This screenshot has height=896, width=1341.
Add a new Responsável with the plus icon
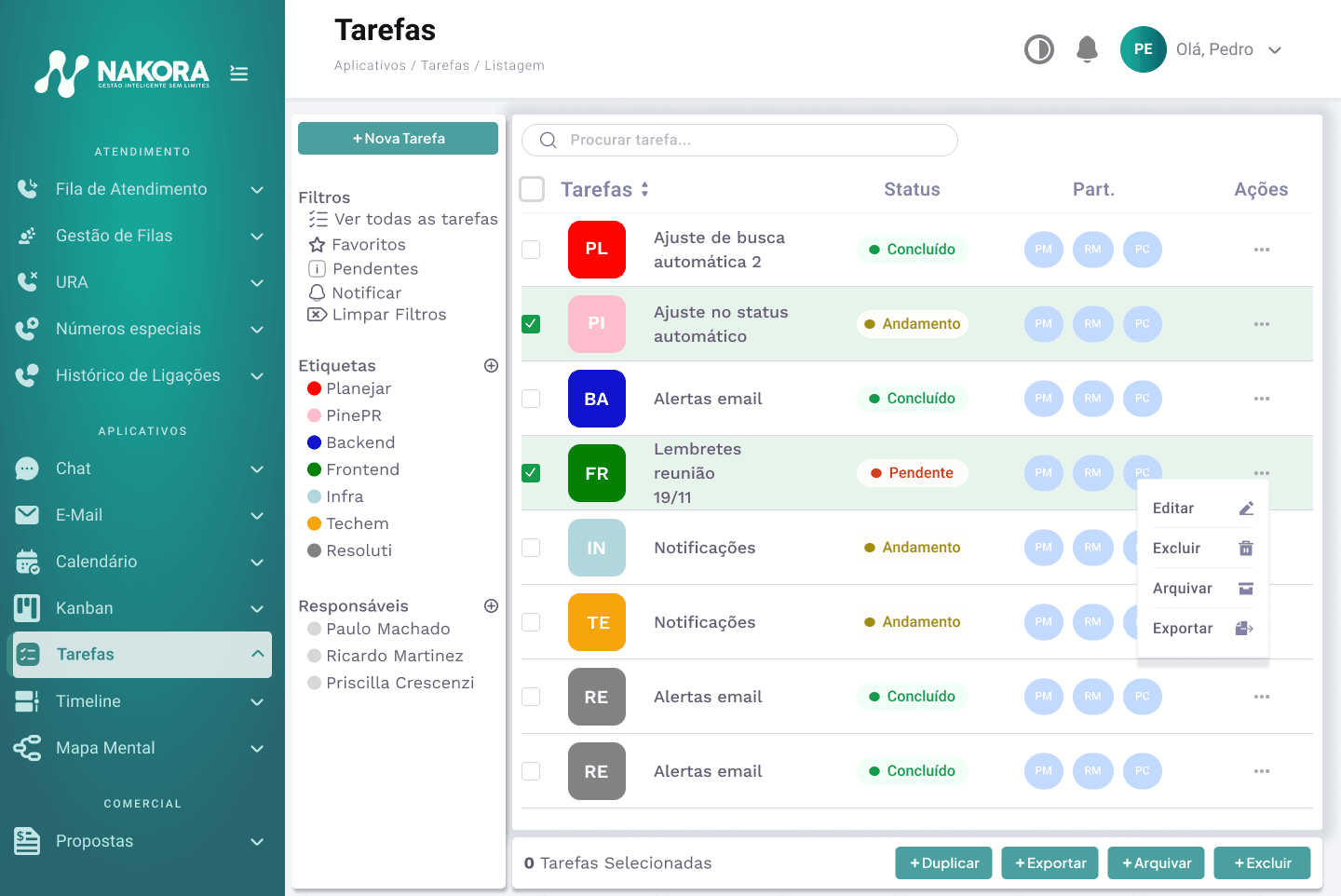point(492,606)
